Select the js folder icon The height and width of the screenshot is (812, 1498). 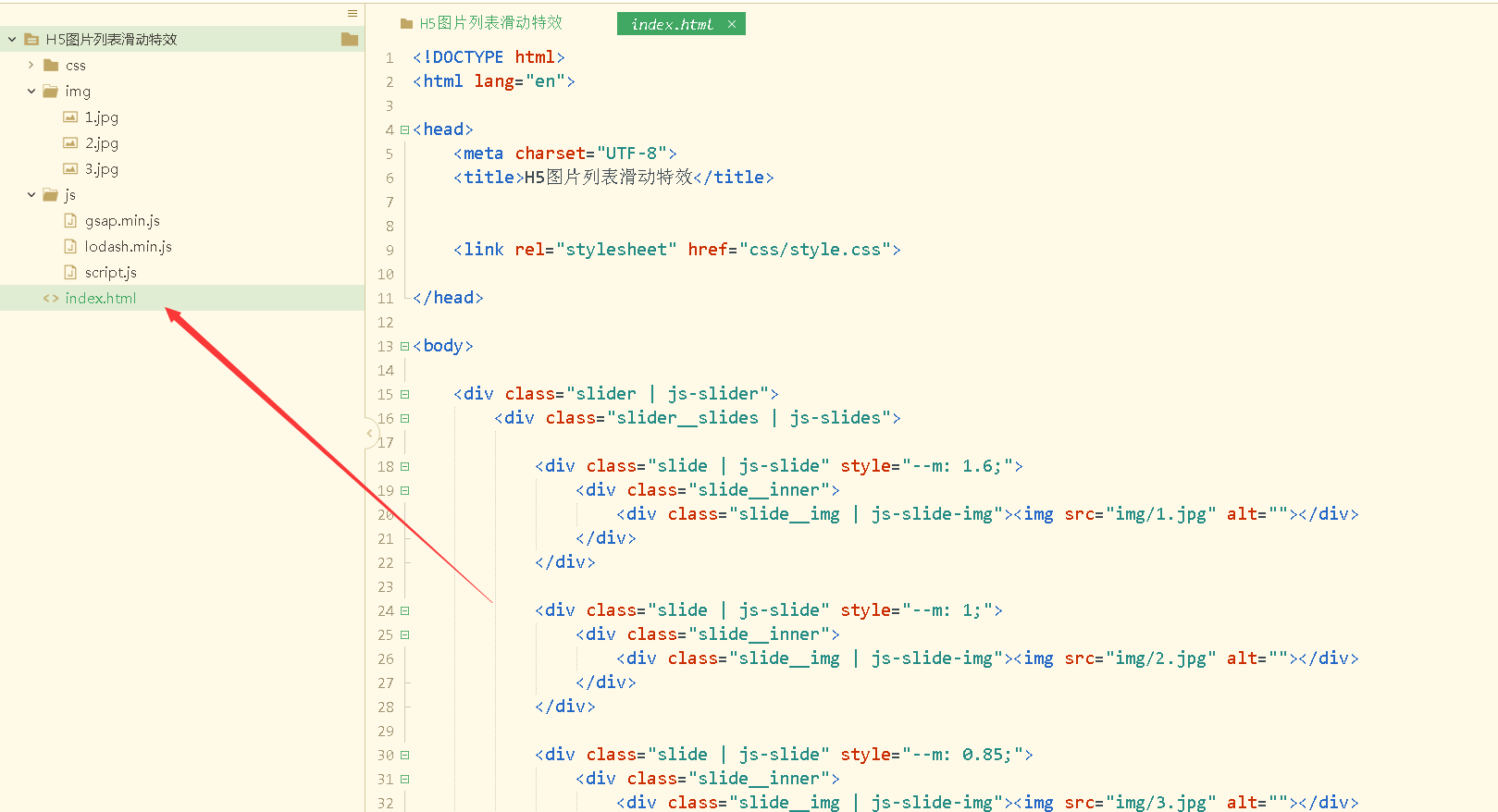point(51,194)
